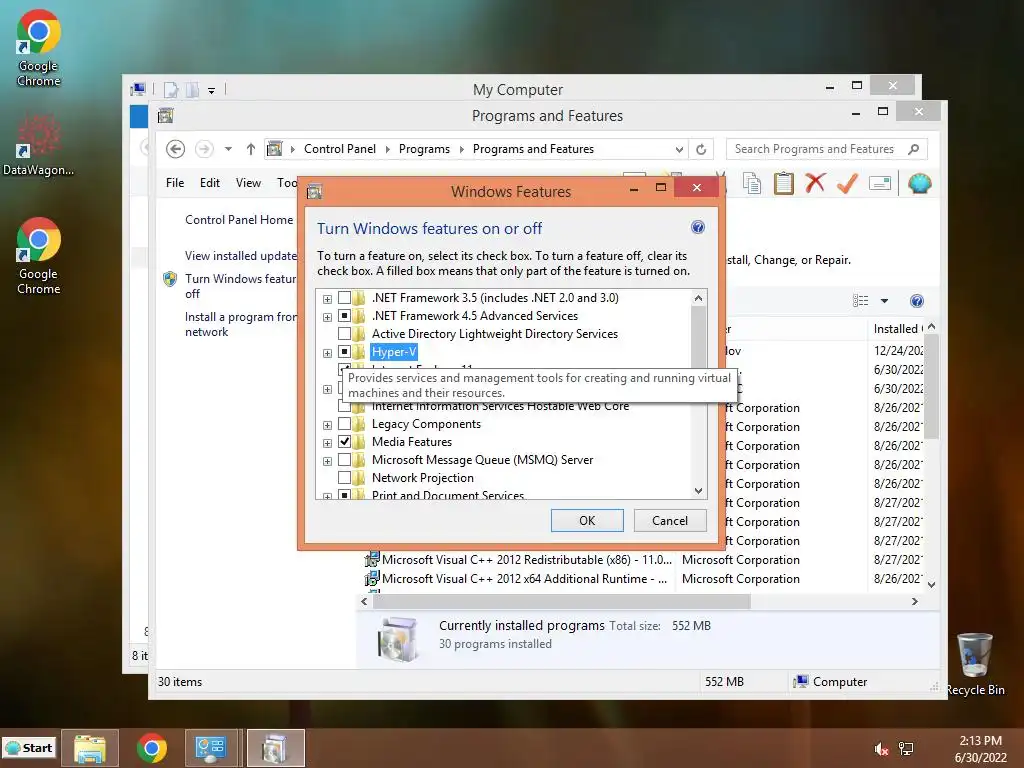Open the Control Panel taskbar icon

pyautogui.click(x=210, y=748)
